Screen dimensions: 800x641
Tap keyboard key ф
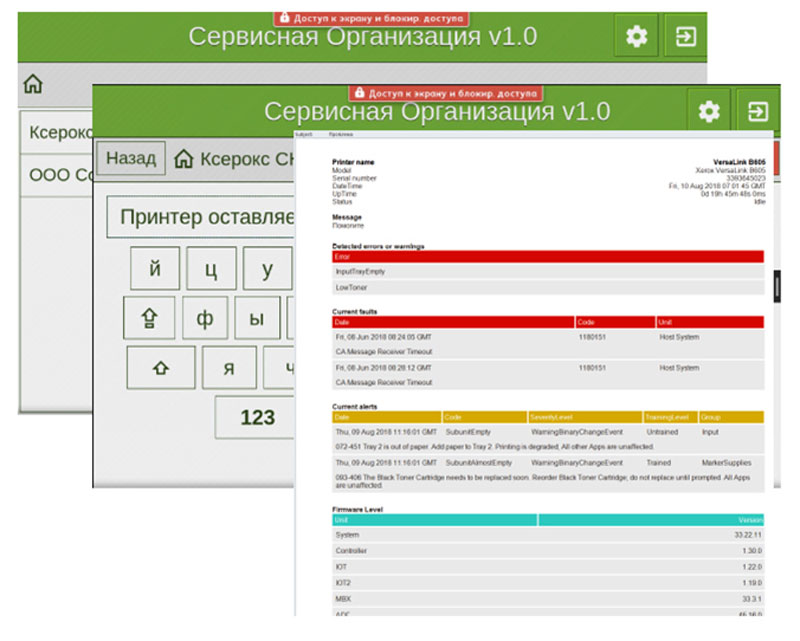(x=205, y=317)
